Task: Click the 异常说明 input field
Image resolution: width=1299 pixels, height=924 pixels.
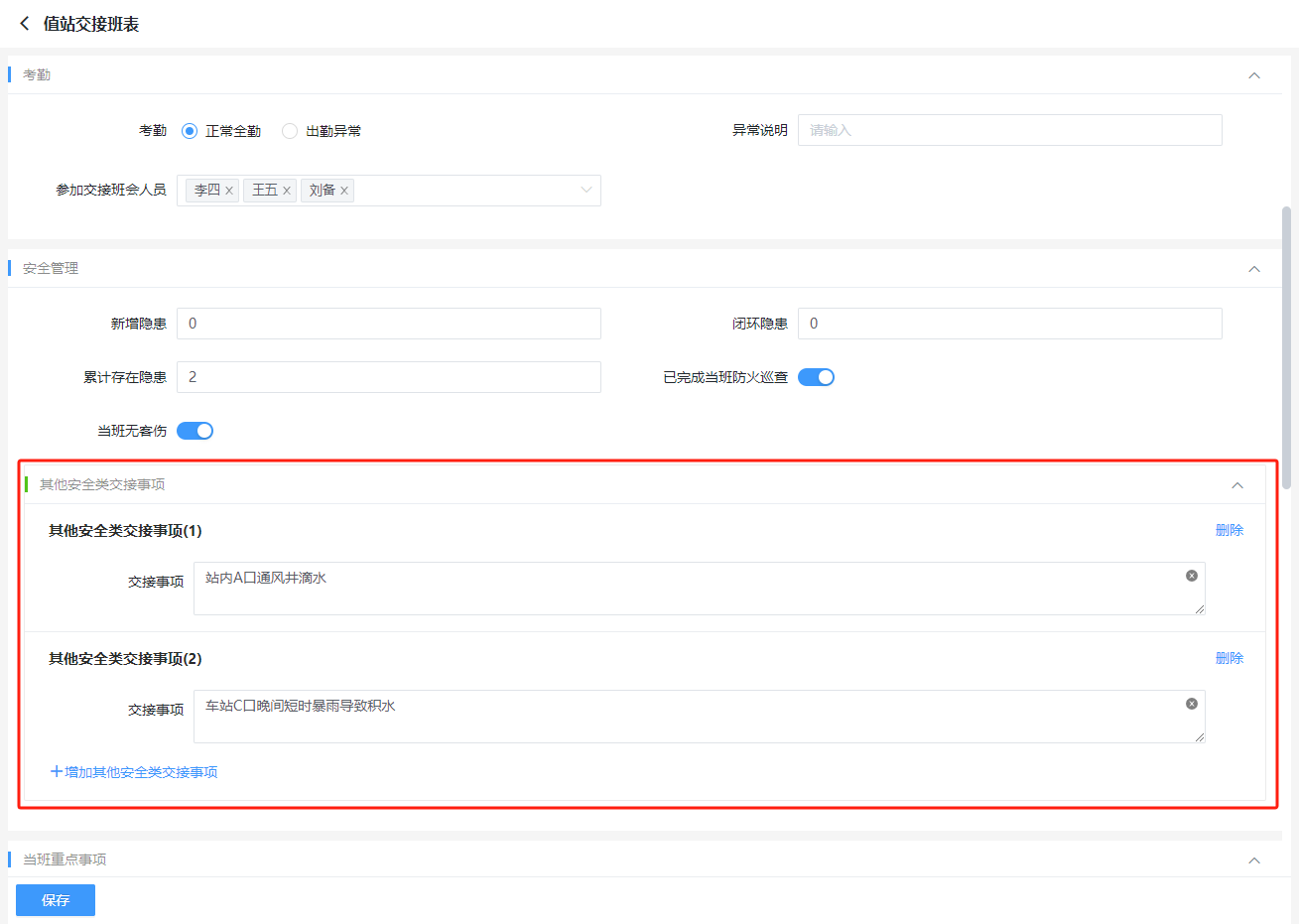Action: point(1009,130)
